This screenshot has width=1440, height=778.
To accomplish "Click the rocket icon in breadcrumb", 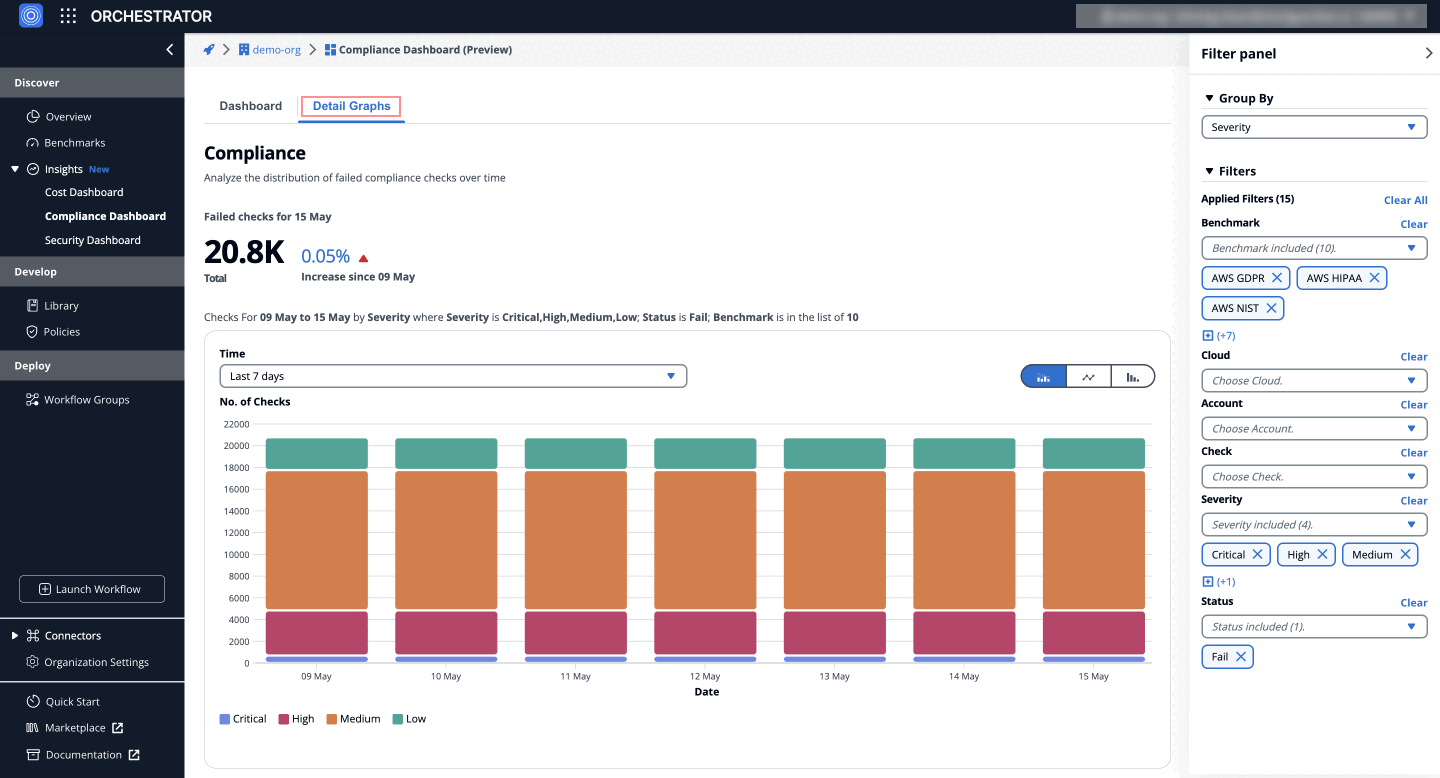I will click(x=209, y=50).
